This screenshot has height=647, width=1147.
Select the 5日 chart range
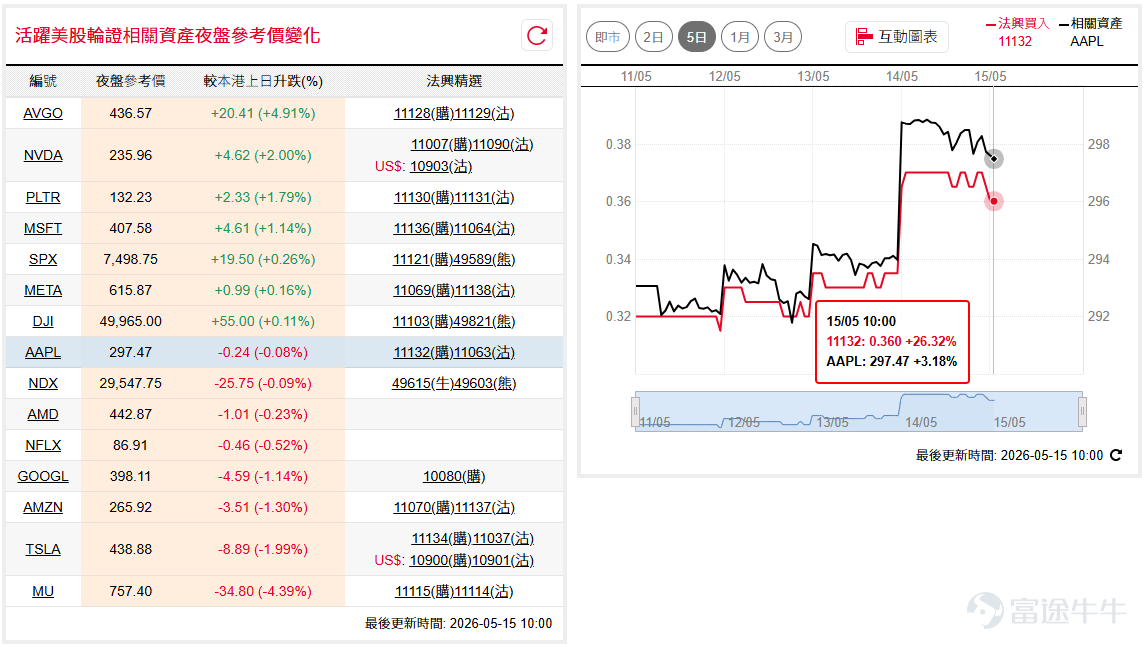click(696, 37)
